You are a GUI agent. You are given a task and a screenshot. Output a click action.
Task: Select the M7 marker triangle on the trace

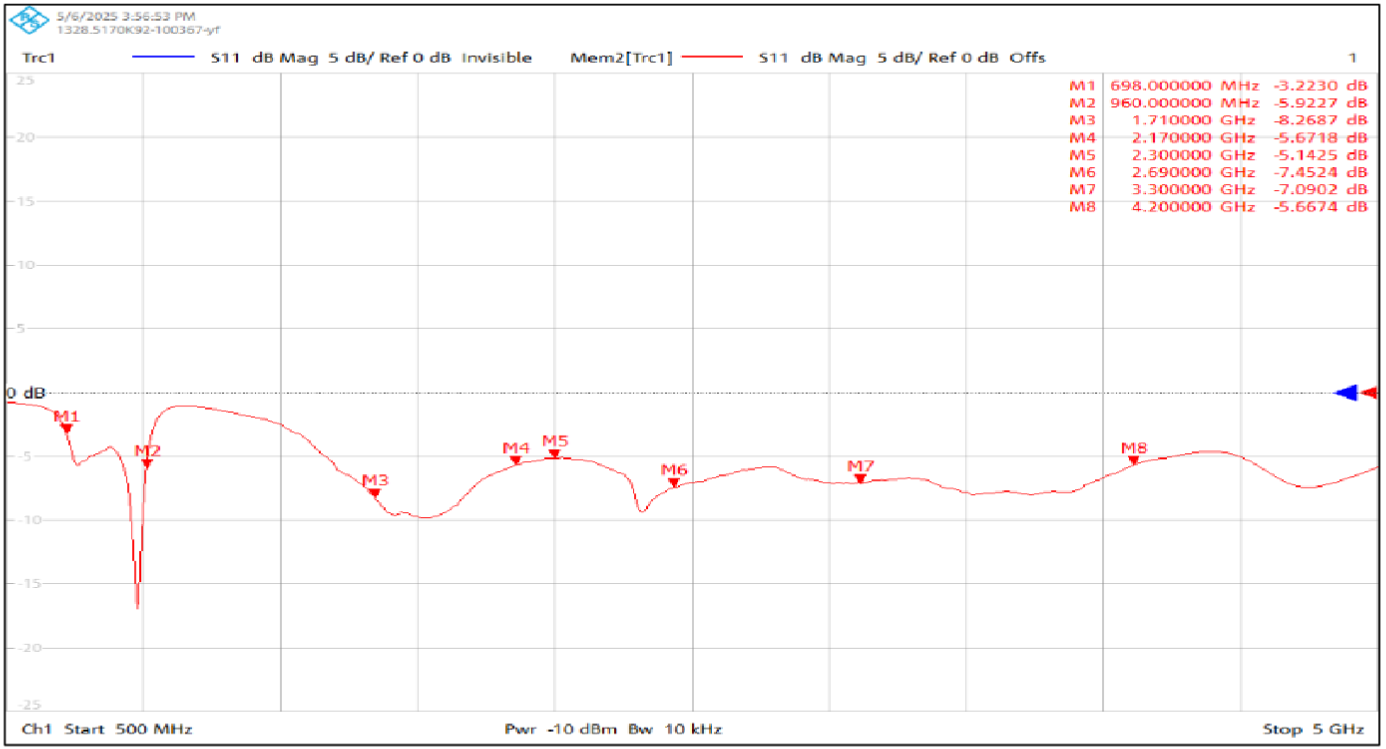click(x=860, y=479)
